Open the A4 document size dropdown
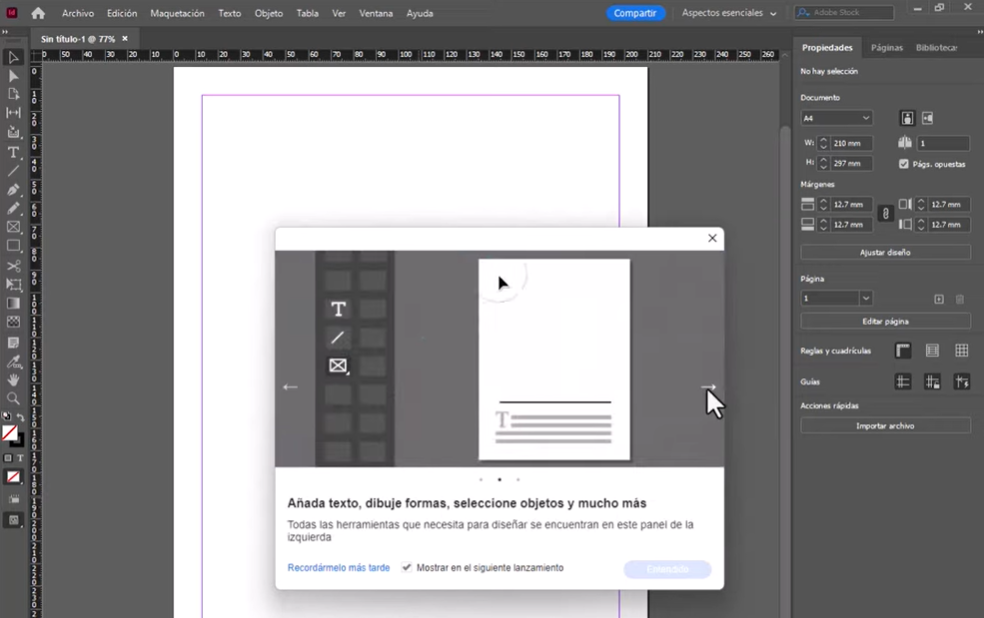Image resolution: width=984 pixels, height=618 pixels. (835, 118)
